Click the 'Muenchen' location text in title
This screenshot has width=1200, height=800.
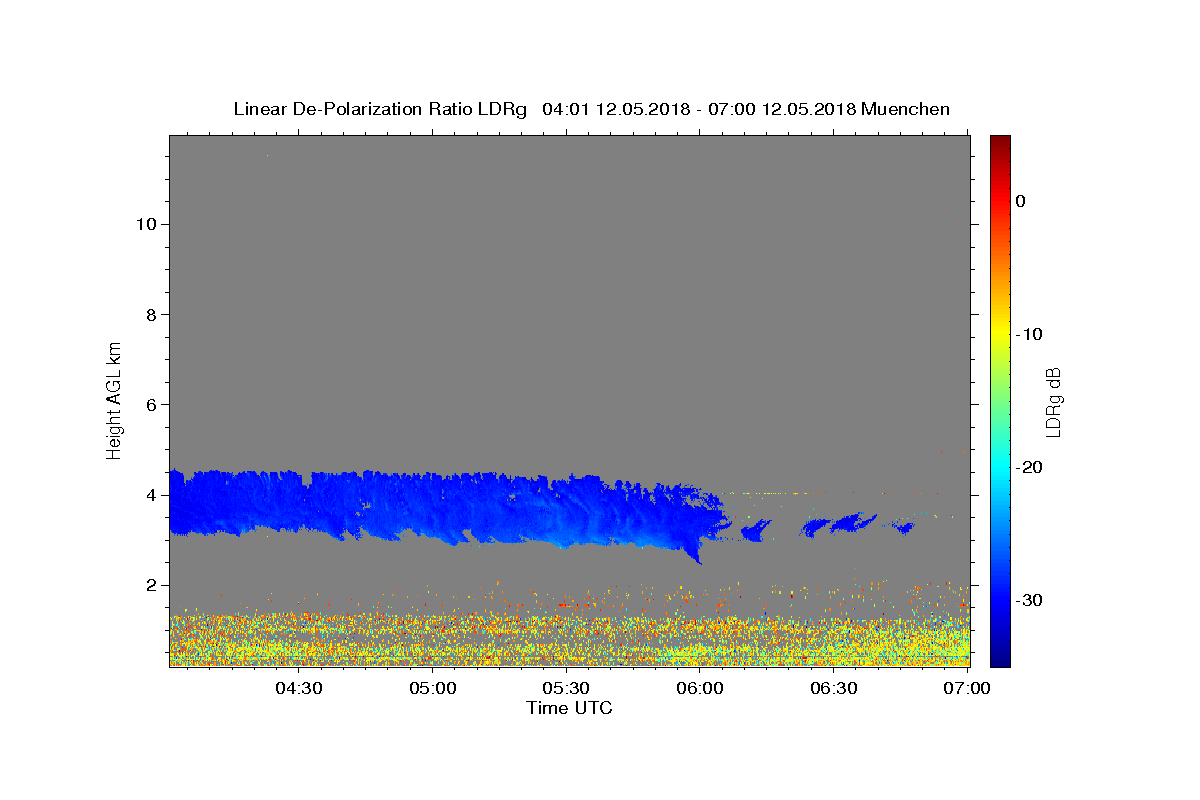click(906, 109)
